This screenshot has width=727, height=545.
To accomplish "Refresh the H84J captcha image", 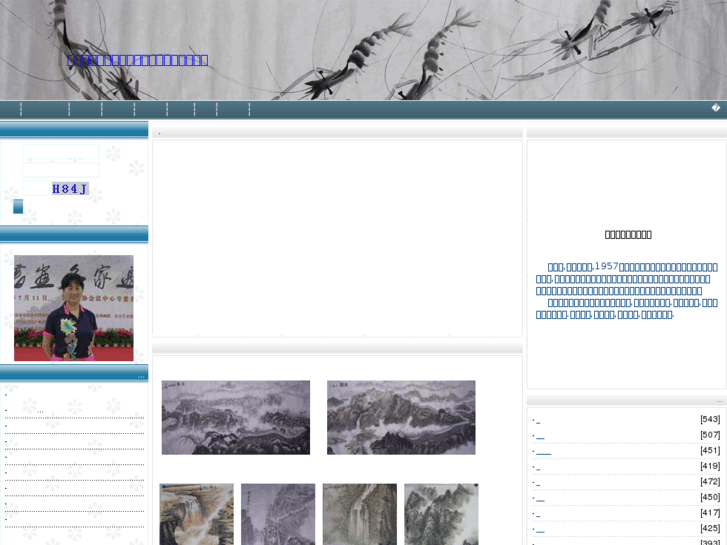I will [70, 188].
